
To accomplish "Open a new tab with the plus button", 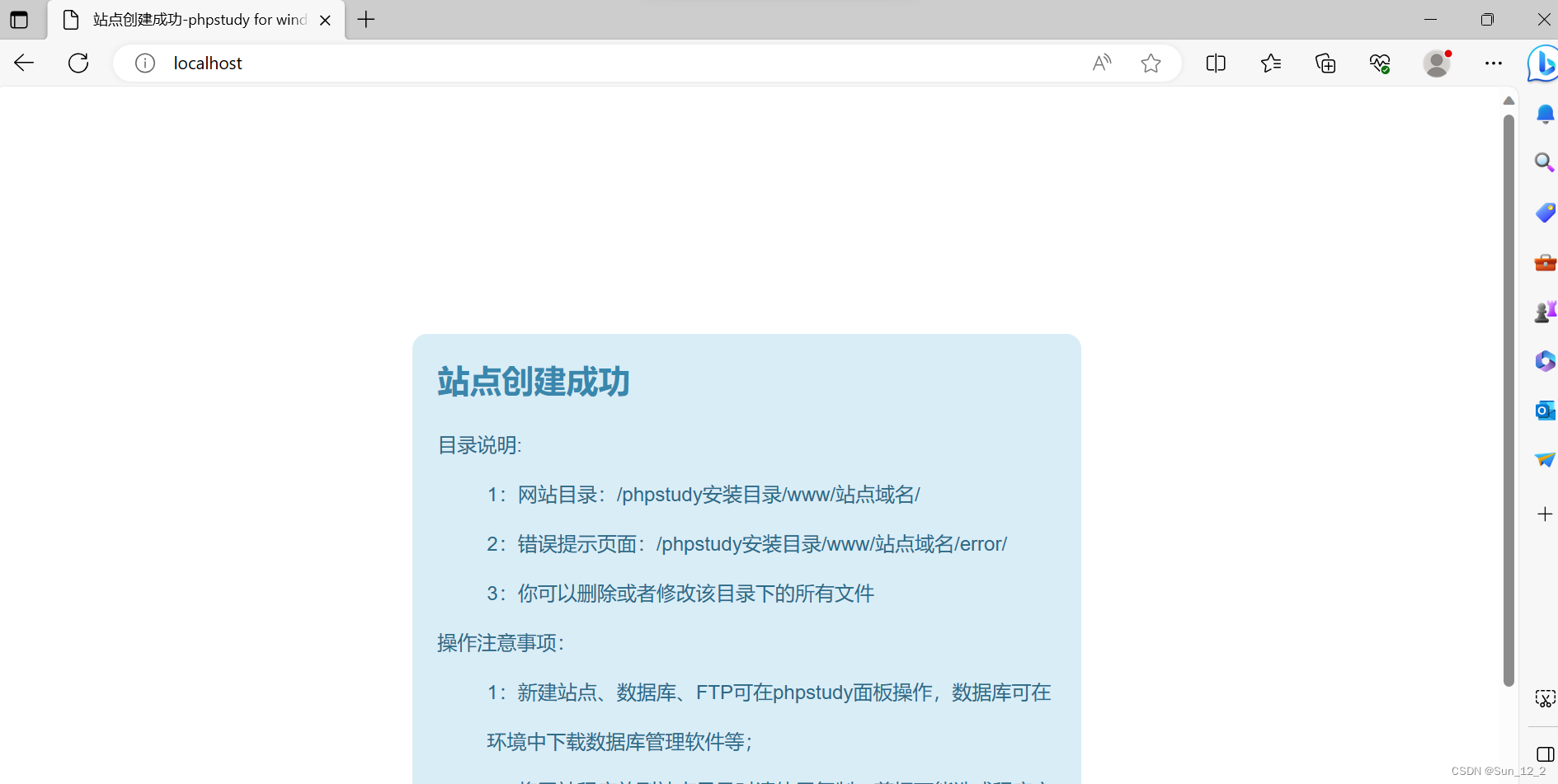I will pos(366,20).
